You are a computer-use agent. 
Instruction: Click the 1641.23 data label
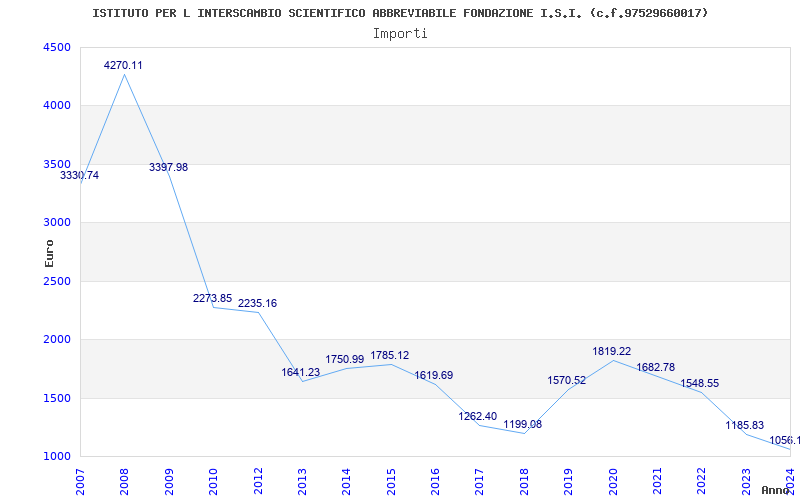click(301, 372)
